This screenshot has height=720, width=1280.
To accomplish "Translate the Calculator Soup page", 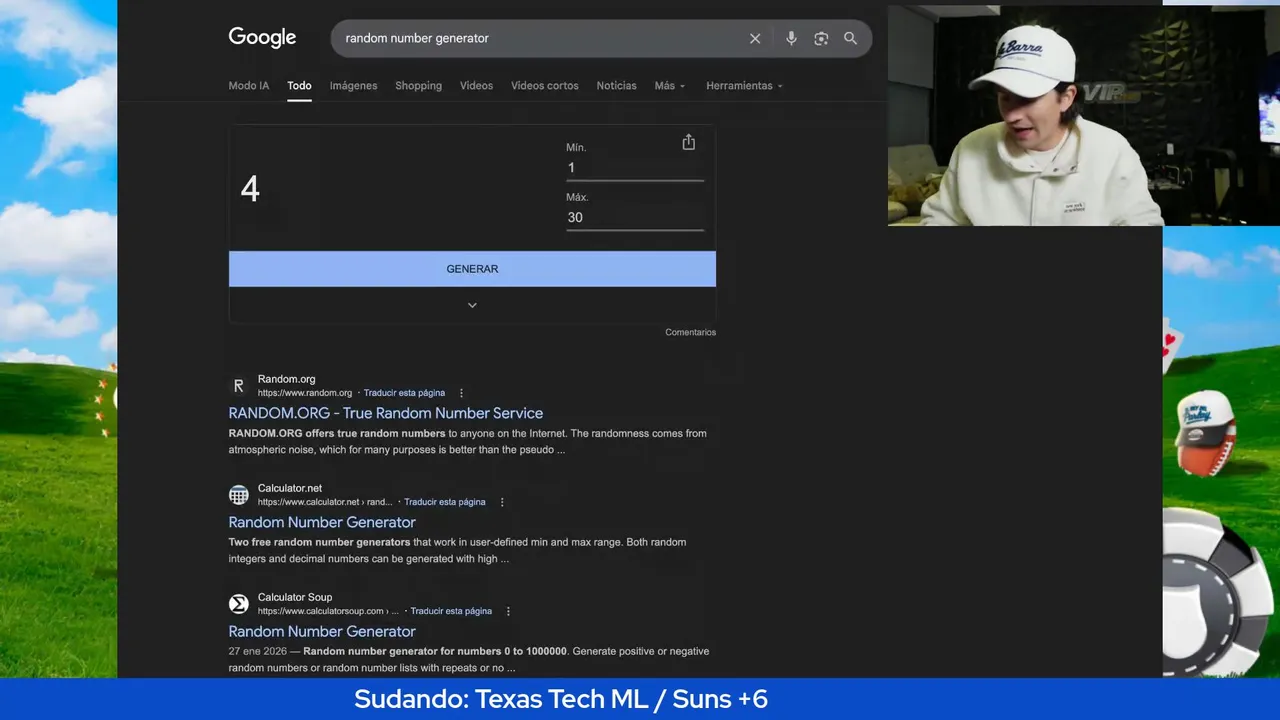I will pos(451,611).
